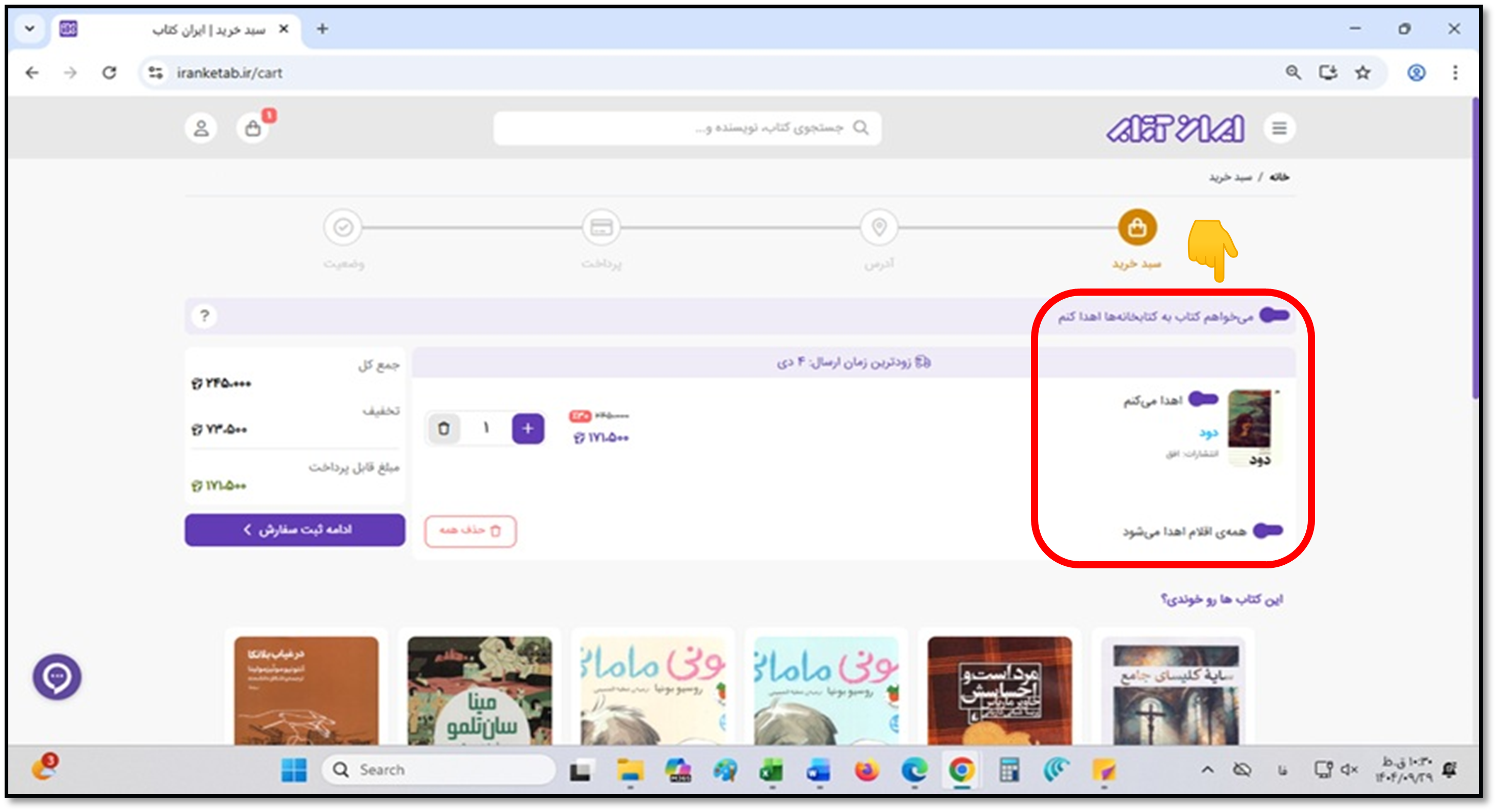Toggle donate books to libraries switch
Screen dimensions: 1497x812
pyautogui.click(x=1274, y=316)
